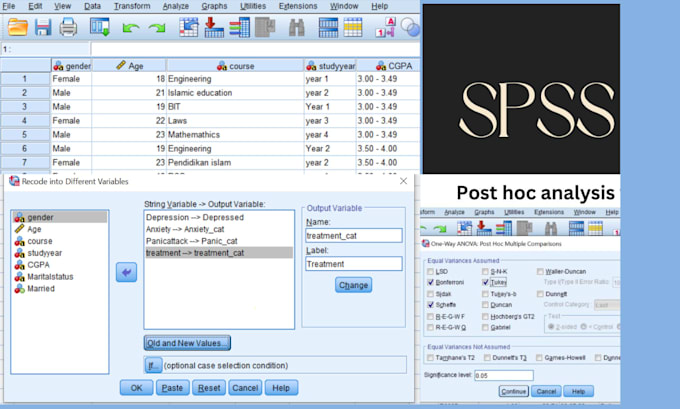Enable the Duncan checkbox
The width and height of the screenshot is (680, 409).
tap(485, 304)
